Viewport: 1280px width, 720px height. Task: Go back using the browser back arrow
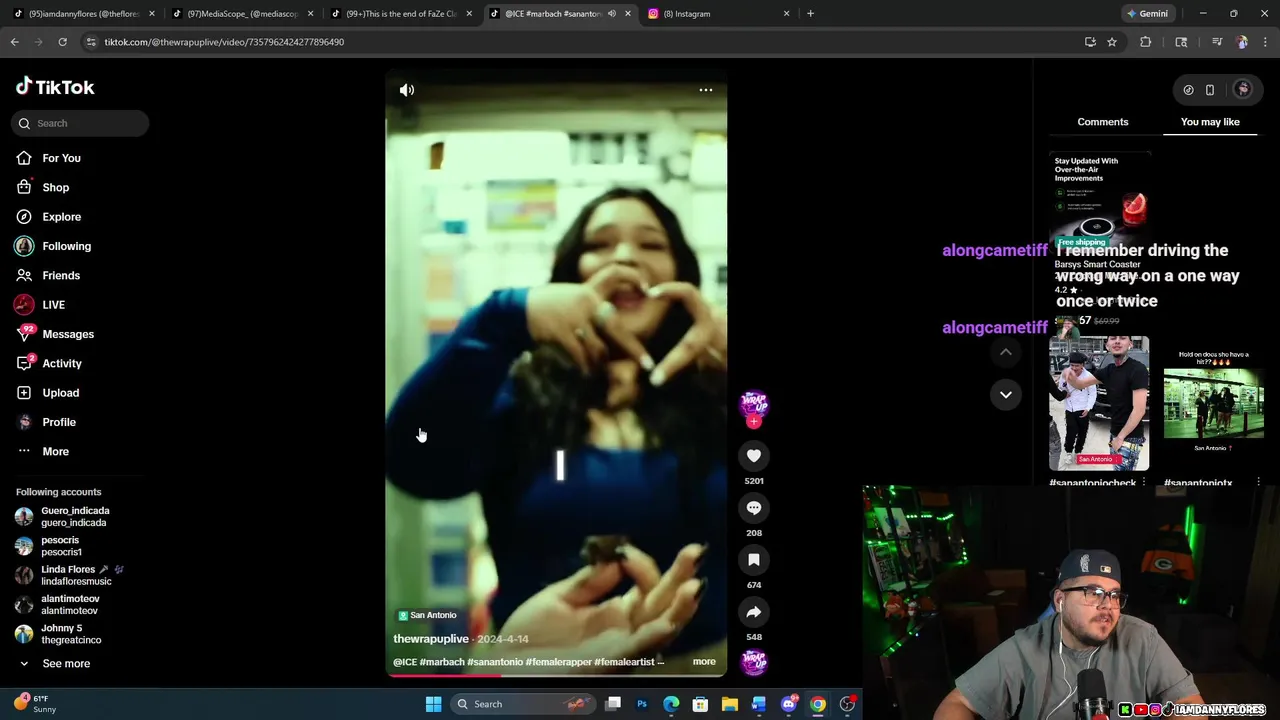pyautogui.click(x=14, y=42)
